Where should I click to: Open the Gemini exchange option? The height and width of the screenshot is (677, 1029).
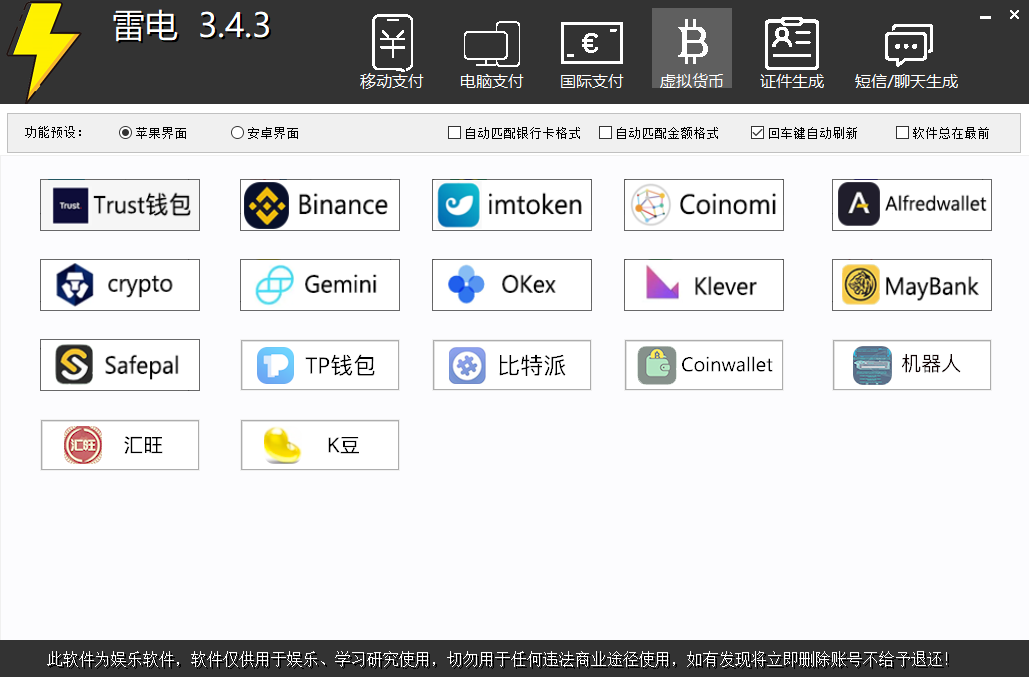pos(320,285)
